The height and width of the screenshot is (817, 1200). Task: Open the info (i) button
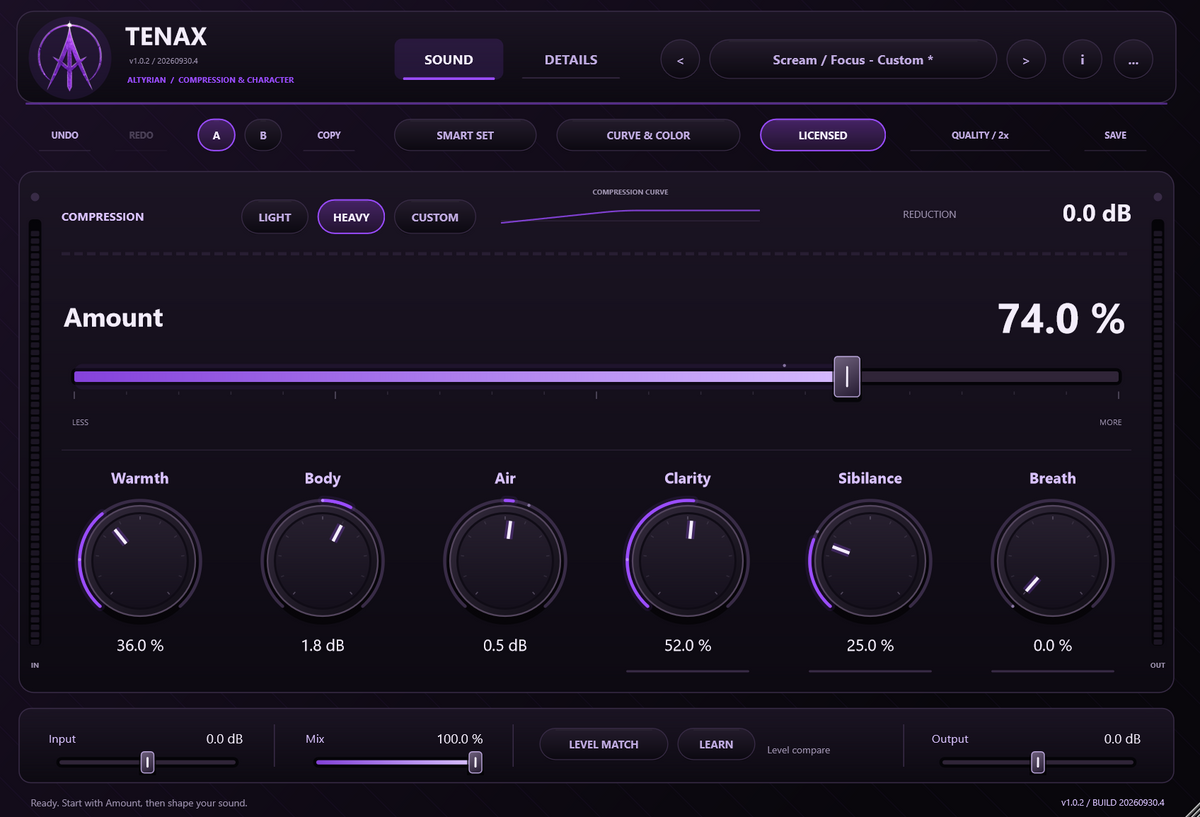pyautogui.click(x=1082, y=60)
